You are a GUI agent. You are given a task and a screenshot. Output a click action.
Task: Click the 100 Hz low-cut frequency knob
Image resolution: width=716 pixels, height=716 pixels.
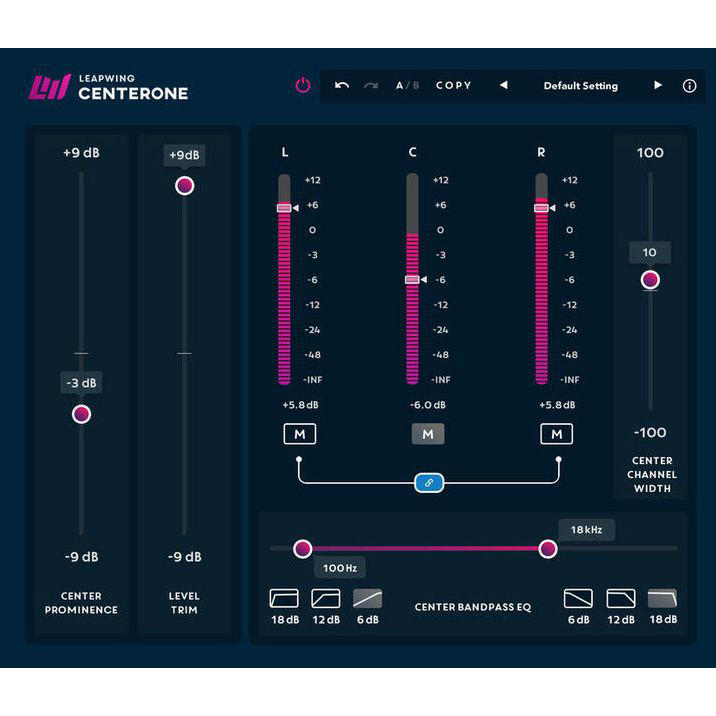click(302, 548)
